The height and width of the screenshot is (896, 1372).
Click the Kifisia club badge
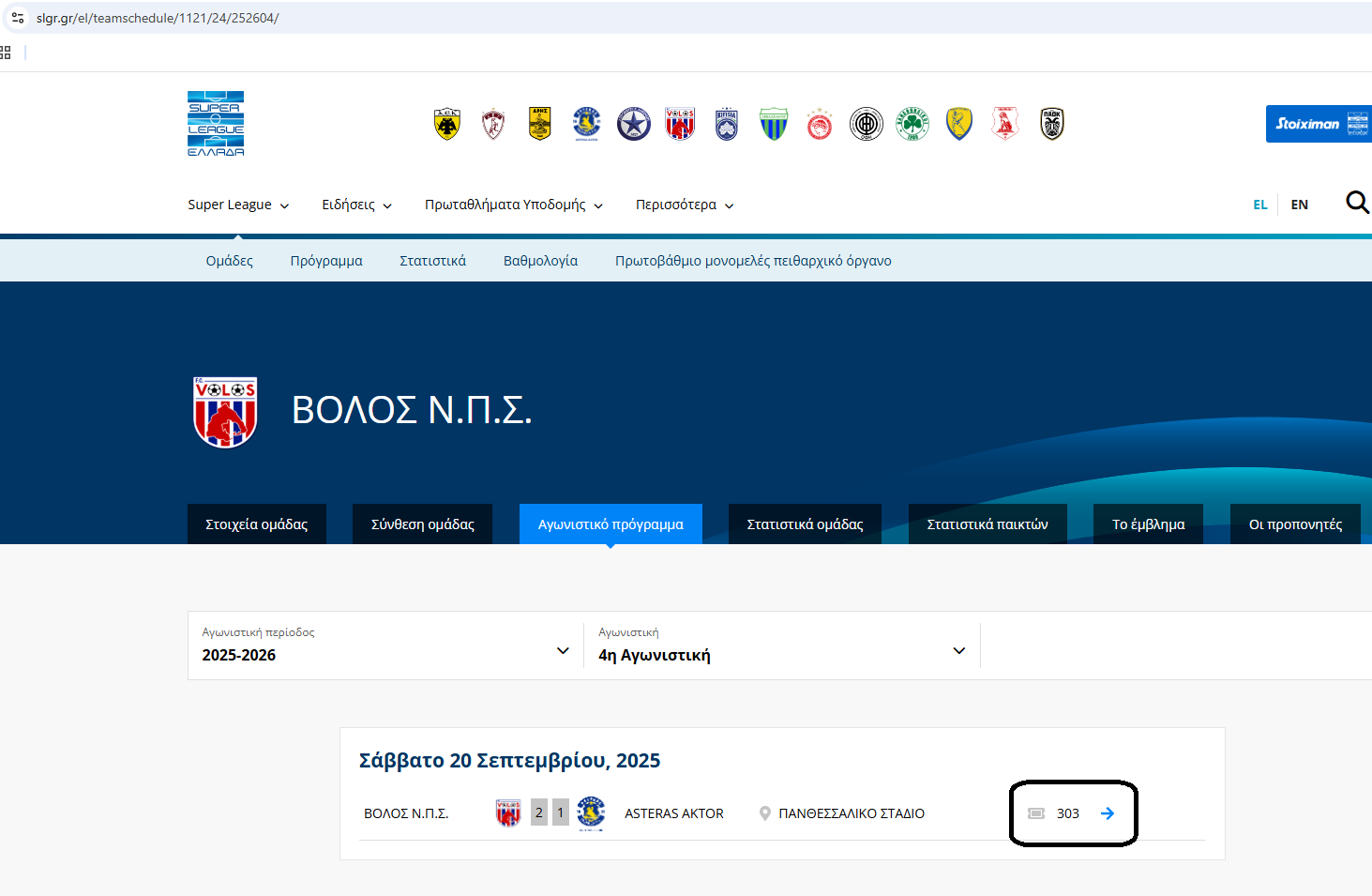(727, 124)
